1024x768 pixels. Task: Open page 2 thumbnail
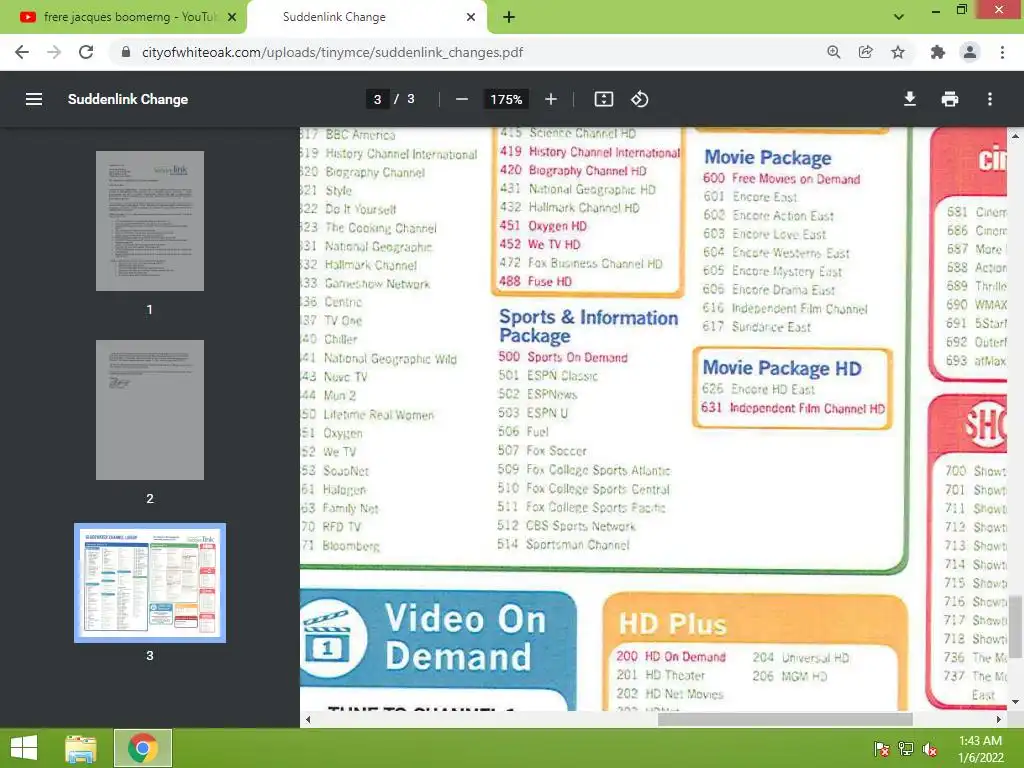pyautogui.click(x=150, y=409)
